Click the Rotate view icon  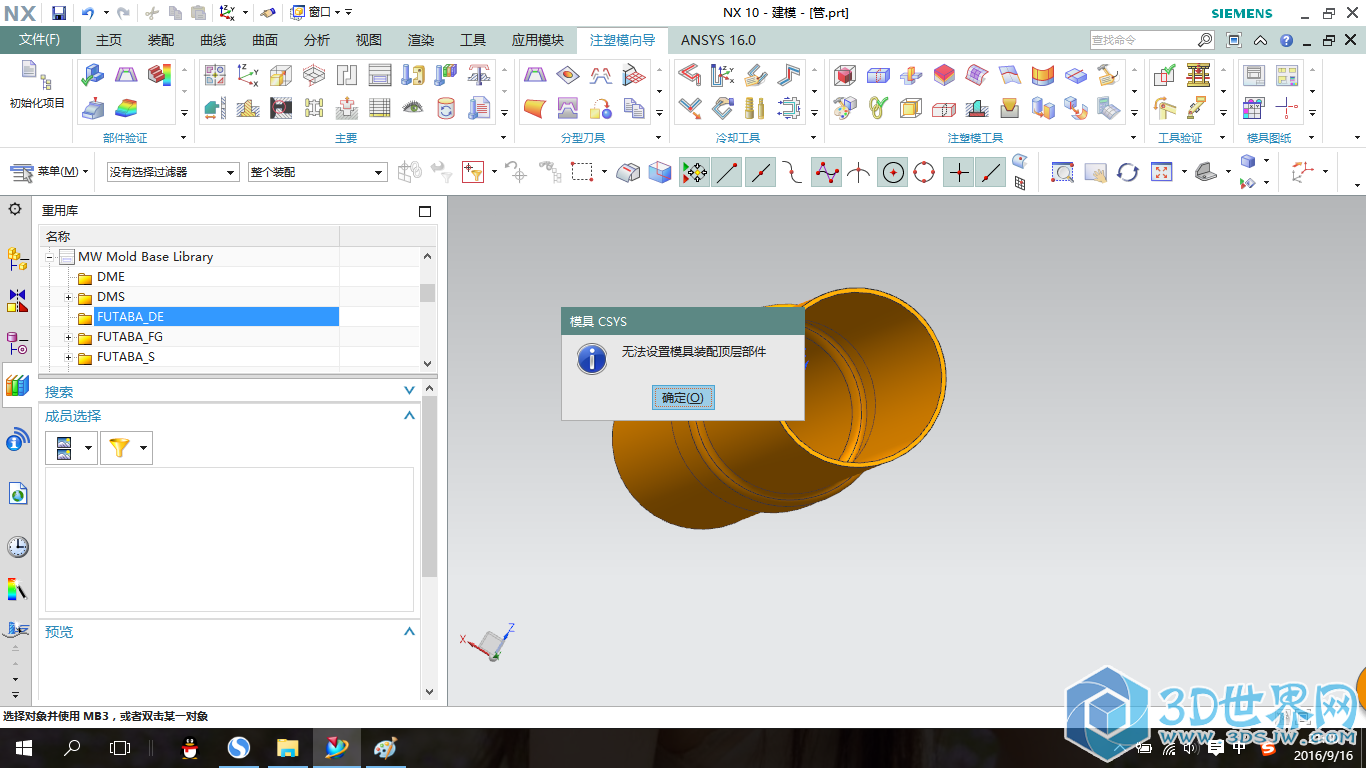pos(1128,172)
